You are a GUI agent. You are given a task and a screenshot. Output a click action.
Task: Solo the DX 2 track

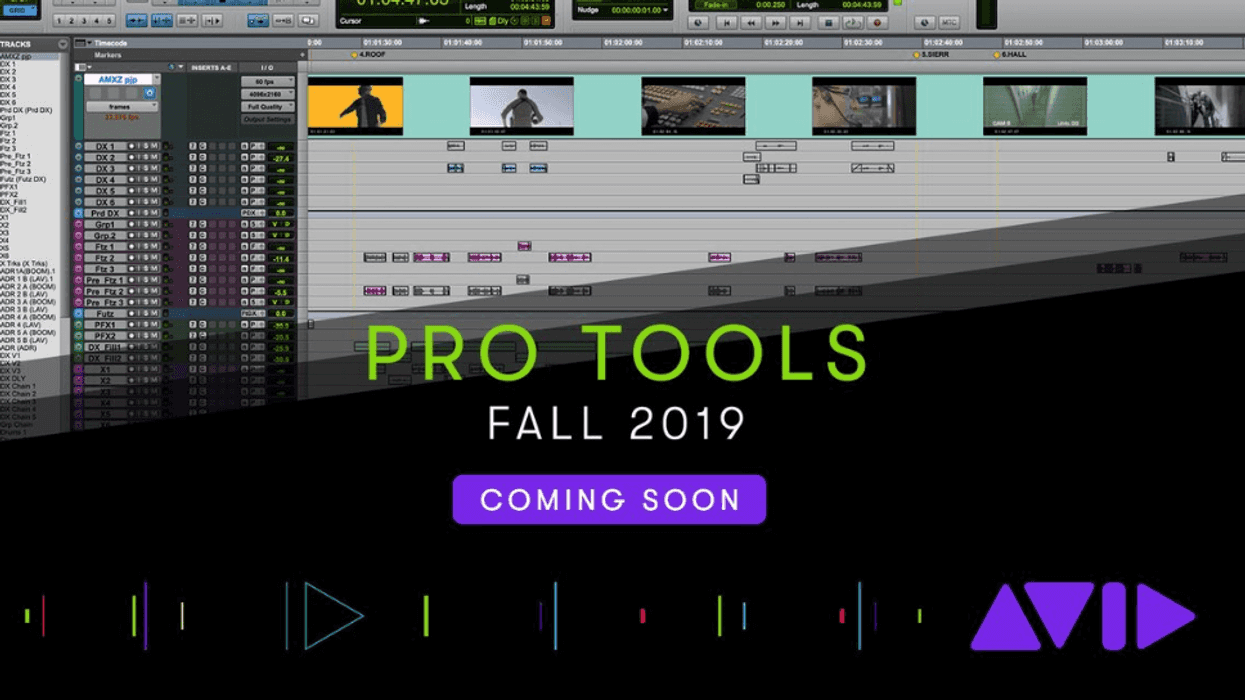147,158
